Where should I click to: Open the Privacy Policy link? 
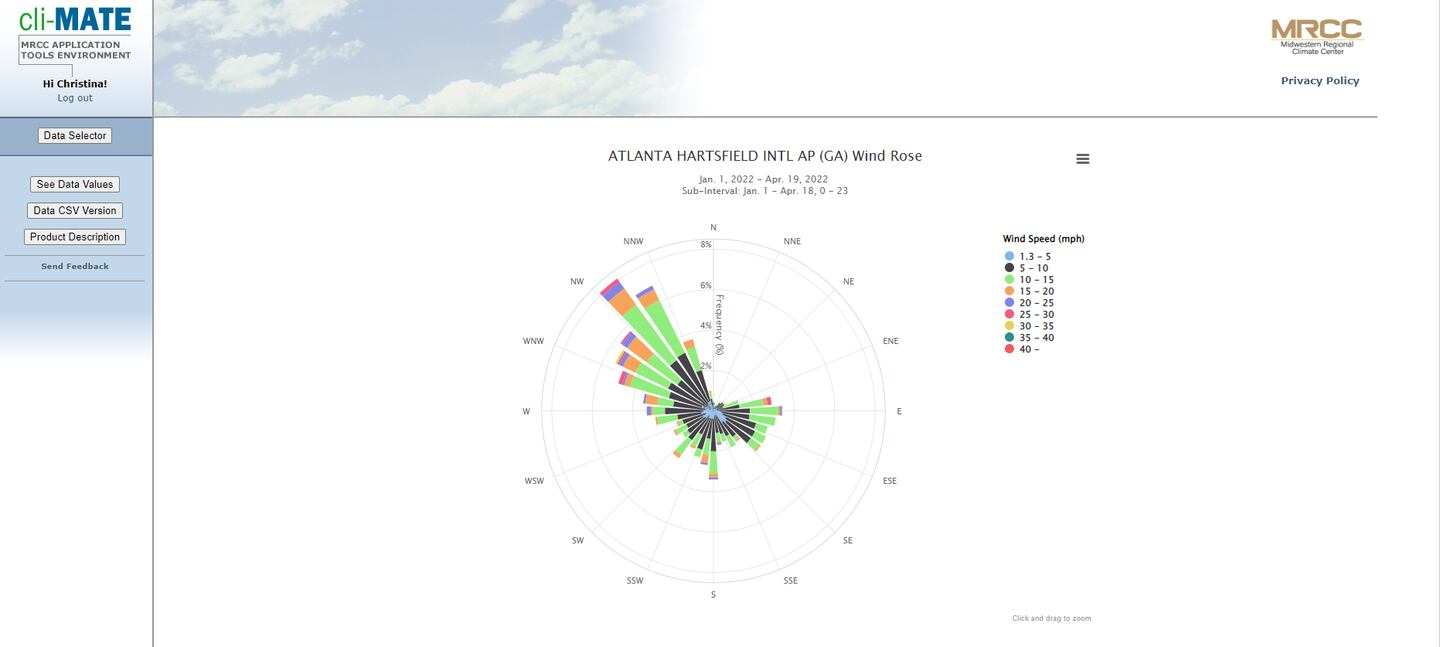point(1320,81)
